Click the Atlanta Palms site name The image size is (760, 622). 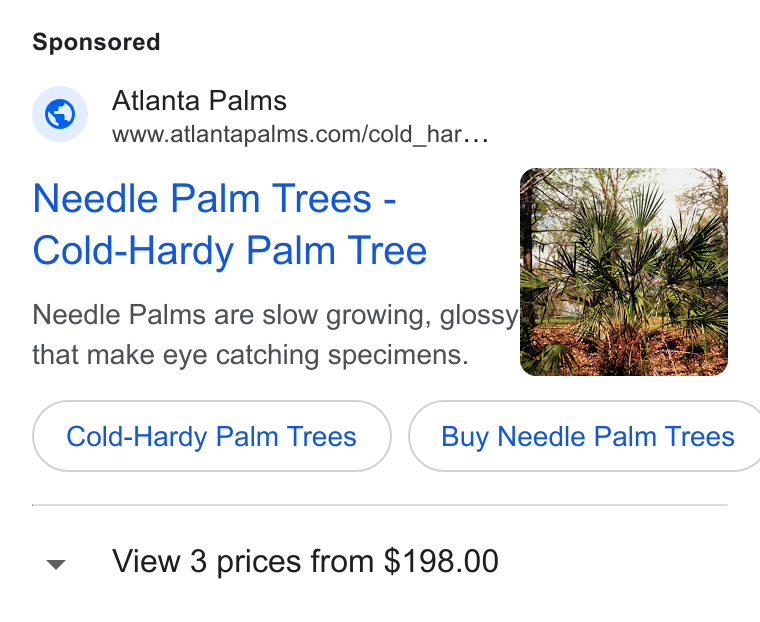pyautogui.click(x=199, y=101)
